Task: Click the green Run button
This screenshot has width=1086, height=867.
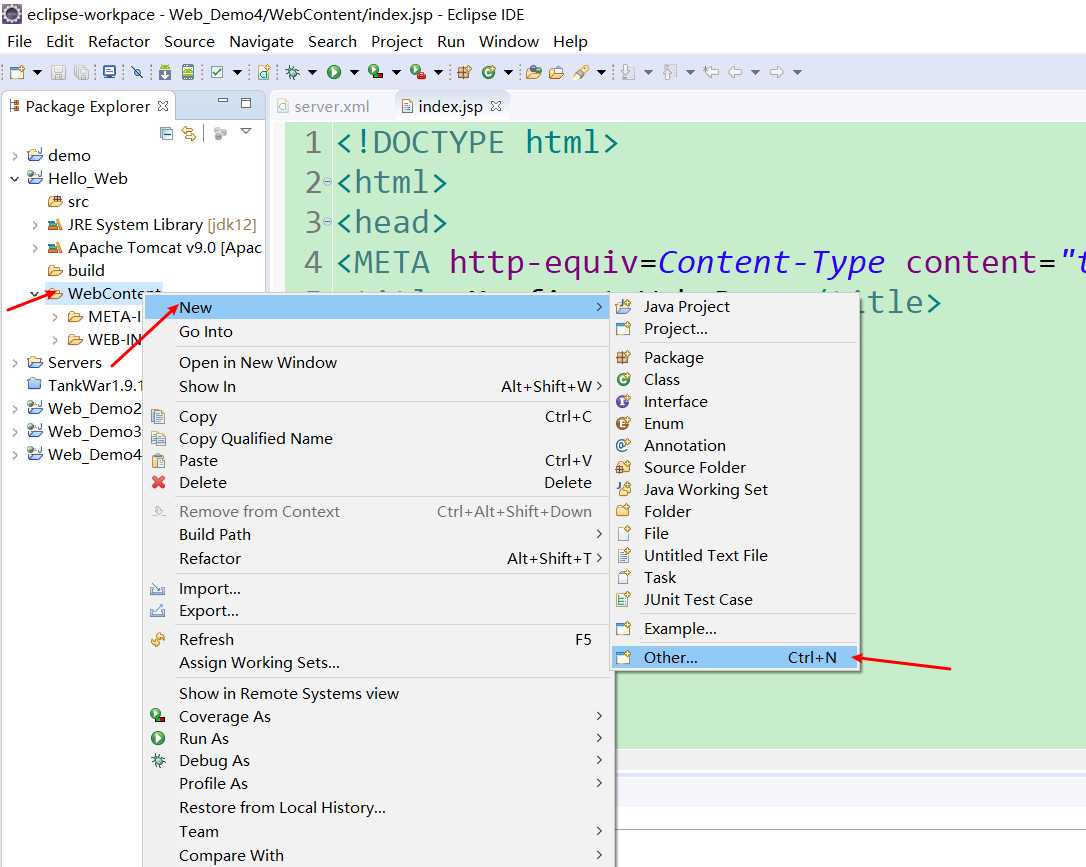Action: click(x=334, y=72)
